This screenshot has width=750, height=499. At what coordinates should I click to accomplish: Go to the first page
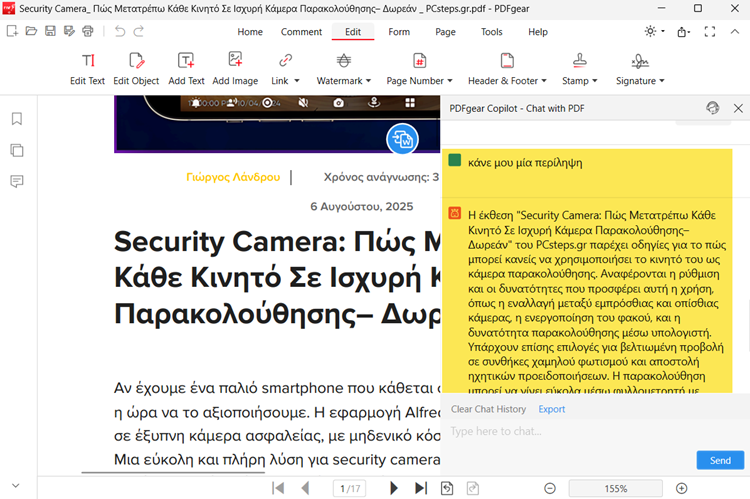[278, 488]
